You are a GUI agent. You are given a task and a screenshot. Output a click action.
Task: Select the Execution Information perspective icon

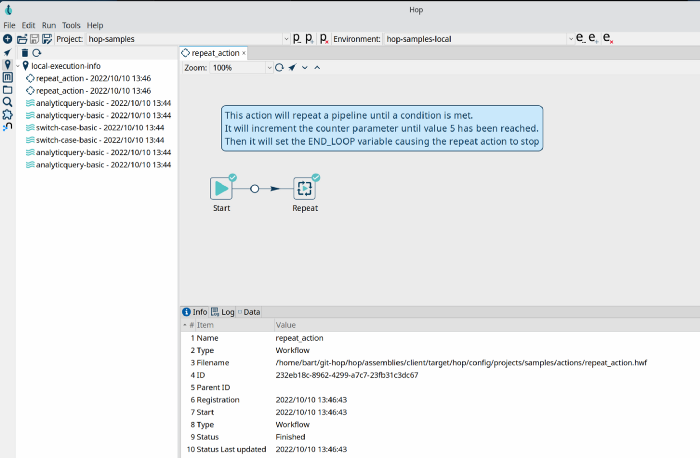point(8,65)
